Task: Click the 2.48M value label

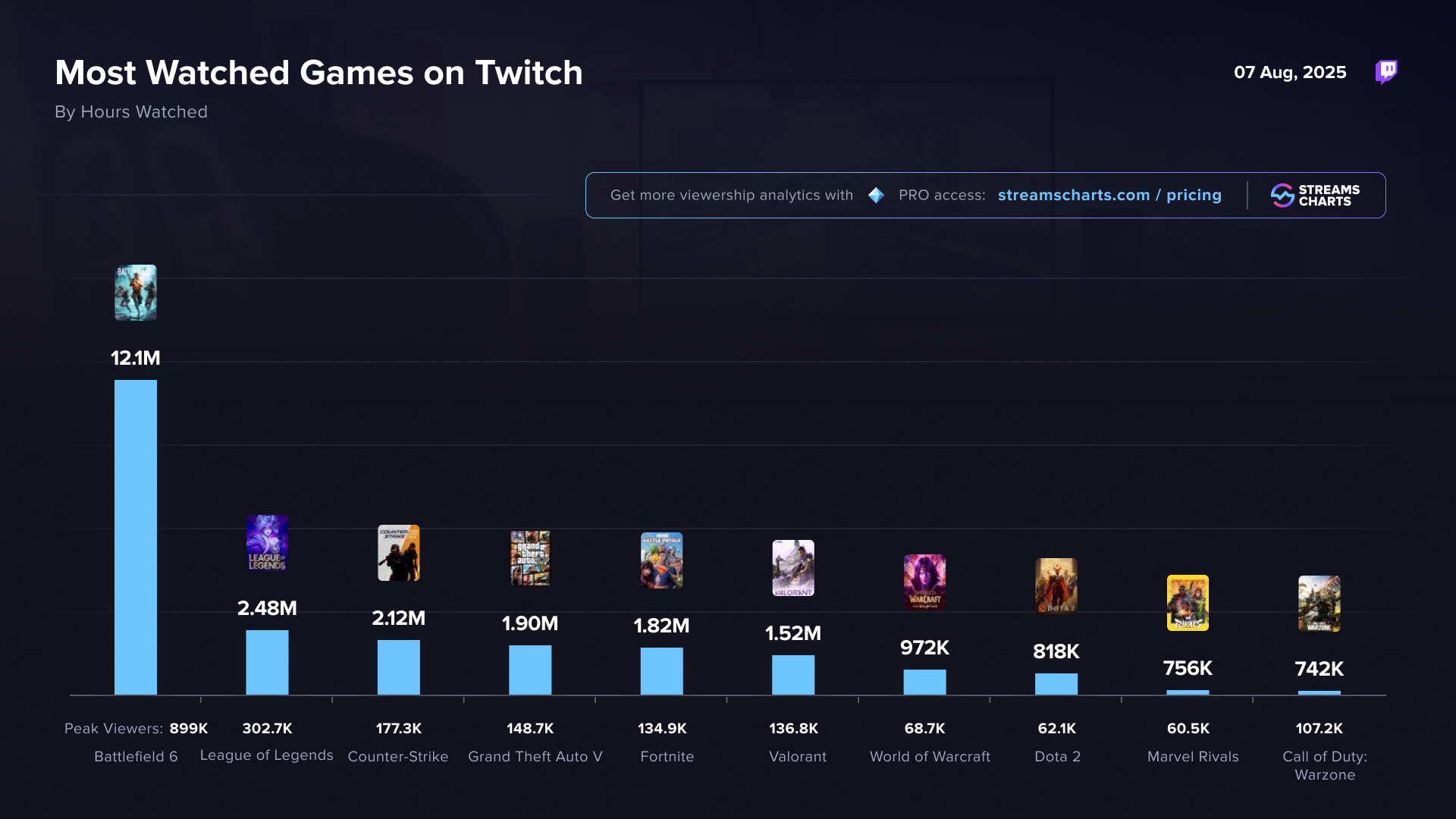Action: pyautogui.click(x=267, y=608)
